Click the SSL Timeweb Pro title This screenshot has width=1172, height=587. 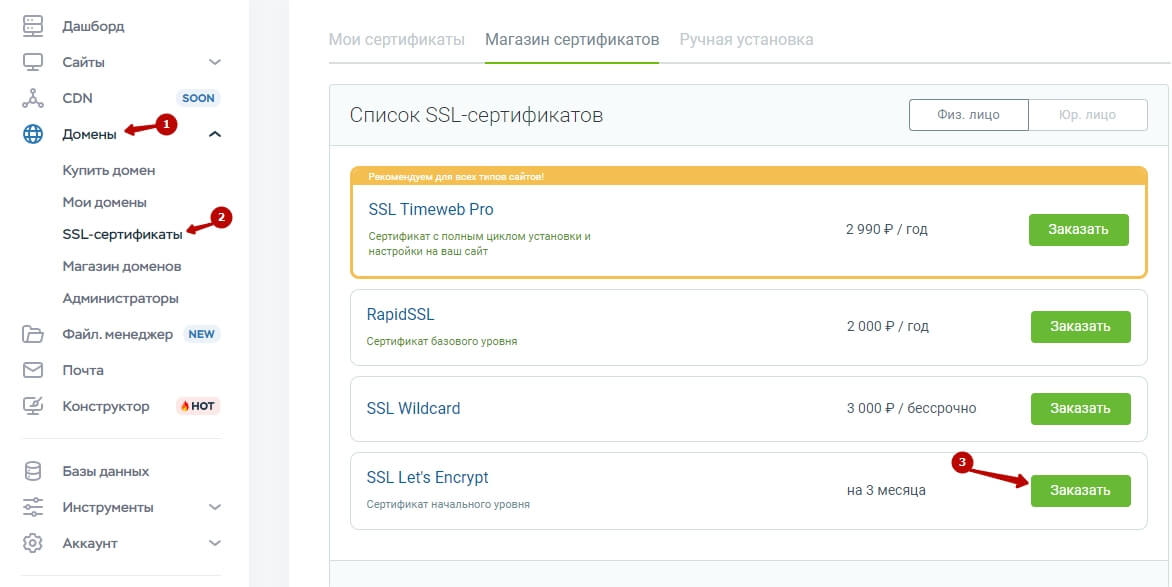tap(431, 209)
